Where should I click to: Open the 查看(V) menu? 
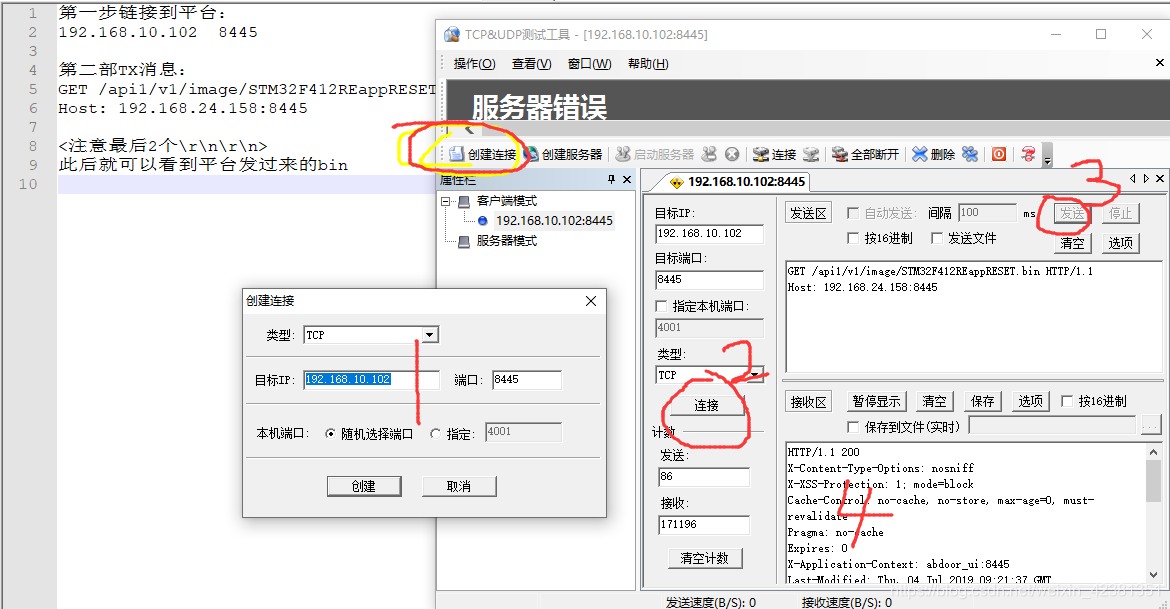pos(531,64)
